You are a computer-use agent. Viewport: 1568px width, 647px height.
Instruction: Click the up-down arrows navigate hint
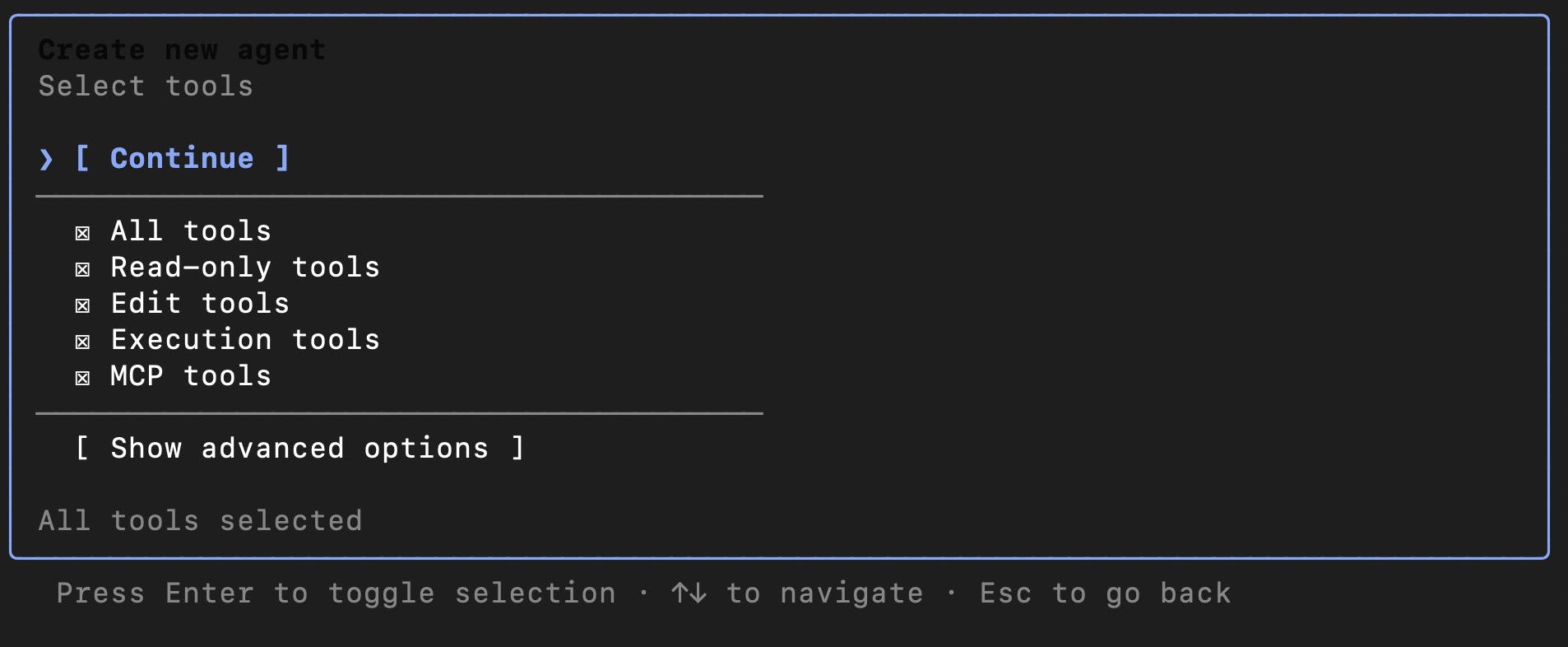pyautogui.click(x=797, y=593)
